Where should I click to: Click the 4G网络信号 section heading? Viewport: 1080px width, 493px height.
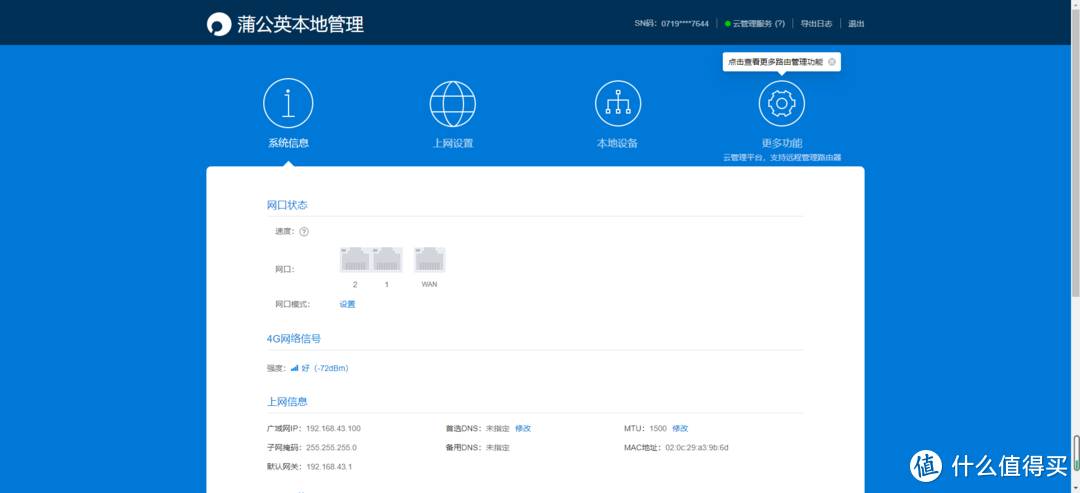[x=293, y=339]
